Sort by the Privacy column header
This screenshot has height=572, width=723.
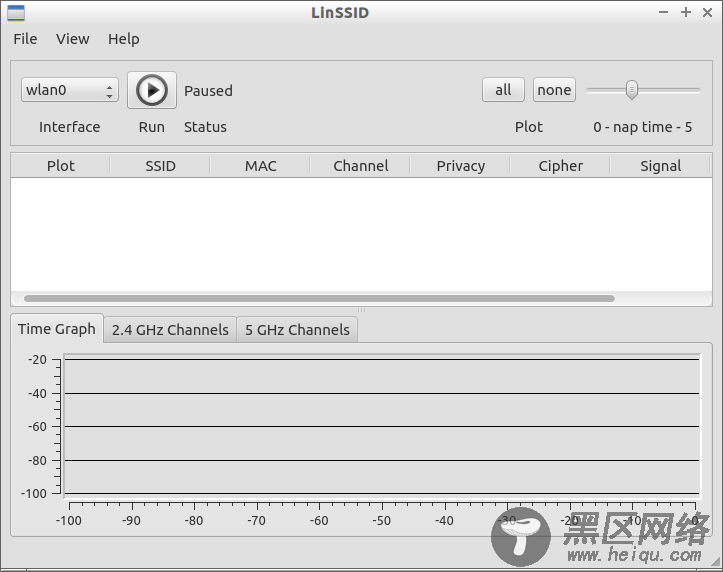click(461, 166)
